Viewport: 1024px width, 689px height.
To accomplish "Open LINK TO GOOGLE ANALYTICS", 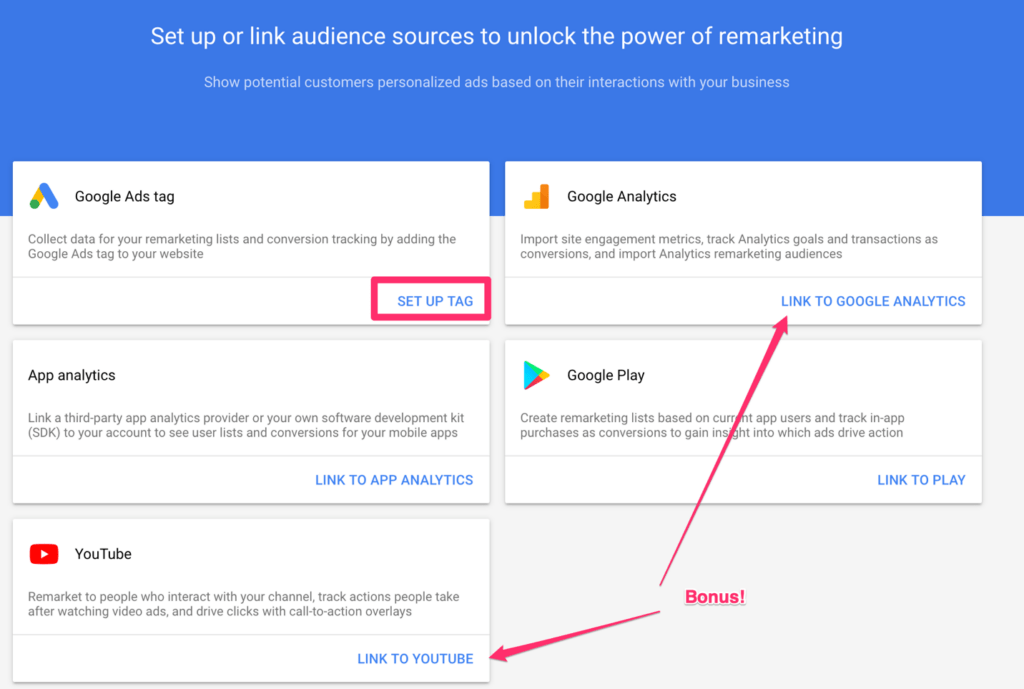I will click(872, 301).
